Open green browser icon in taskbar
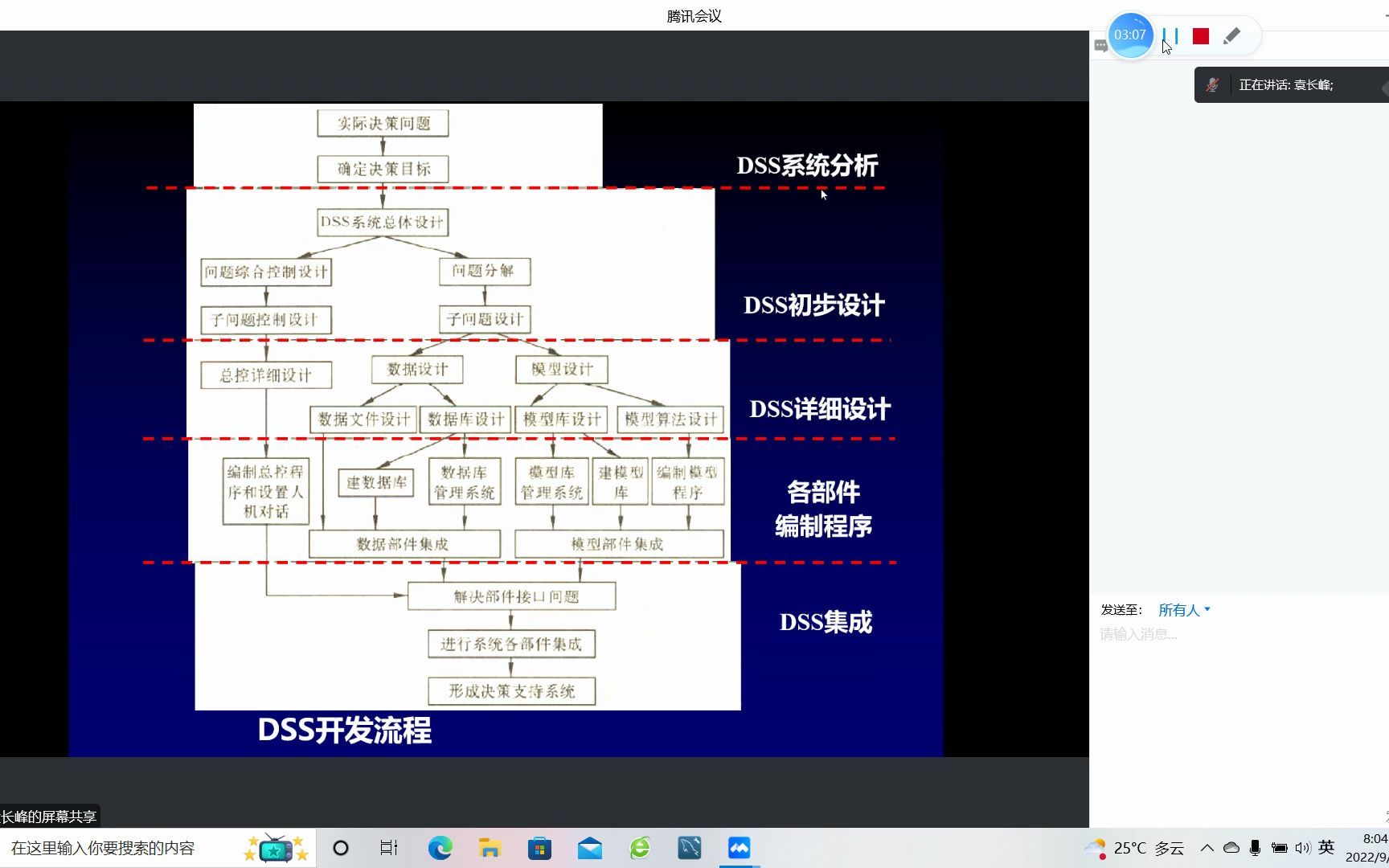1389x868 pixels. [x=640, y=848]
